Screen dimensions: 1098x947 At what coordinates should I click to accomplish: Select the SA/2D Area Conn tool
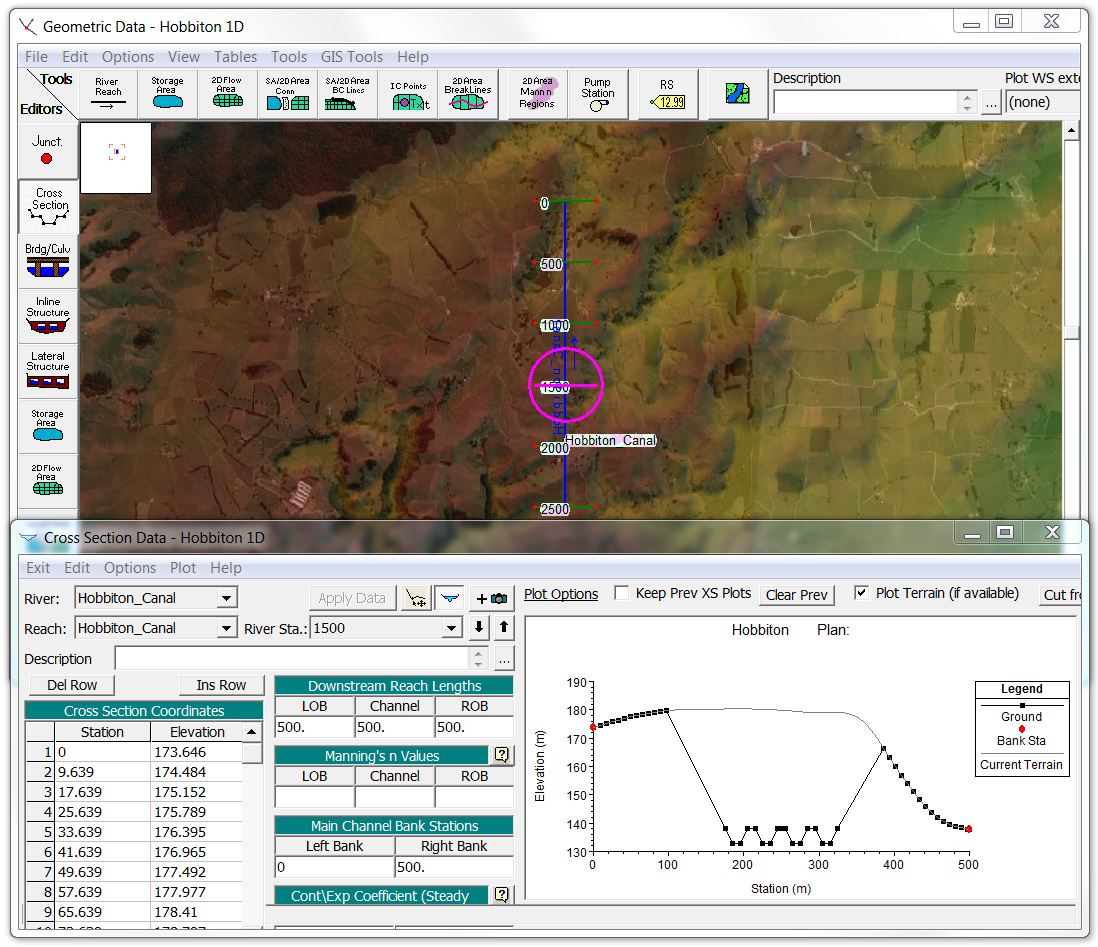click(x=287, y=94)
